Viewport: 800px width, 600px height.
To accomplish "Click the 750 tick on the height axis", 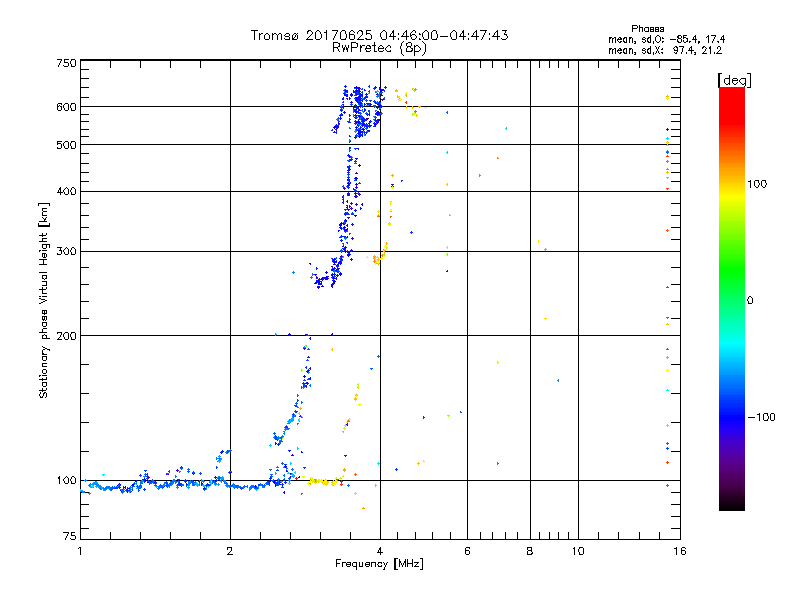I will pos(66,63).
